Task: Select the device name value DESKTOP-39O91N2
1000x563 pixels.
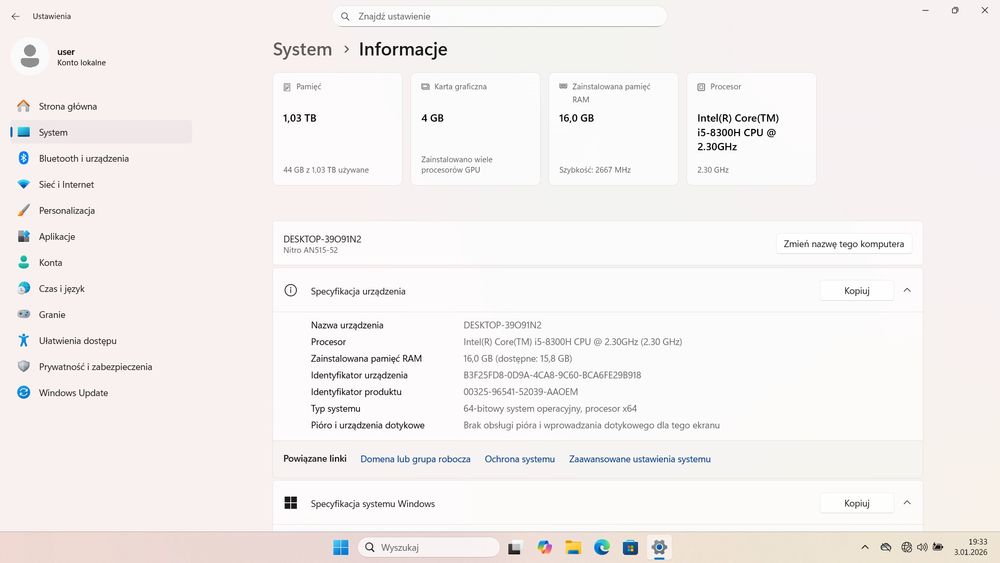Action: (x=503, y=325)
